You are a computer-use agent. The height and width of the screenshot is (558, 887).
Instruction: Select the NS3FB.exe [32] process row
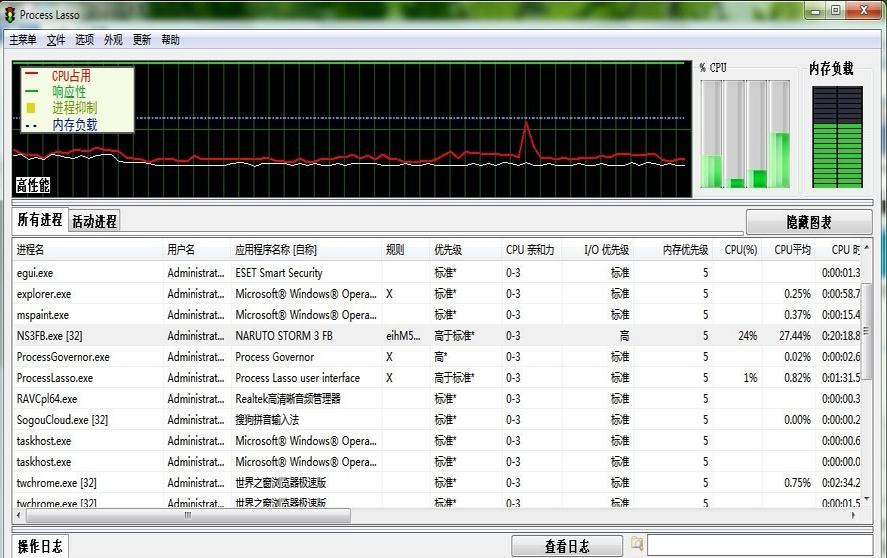click(x=437, y=336)
